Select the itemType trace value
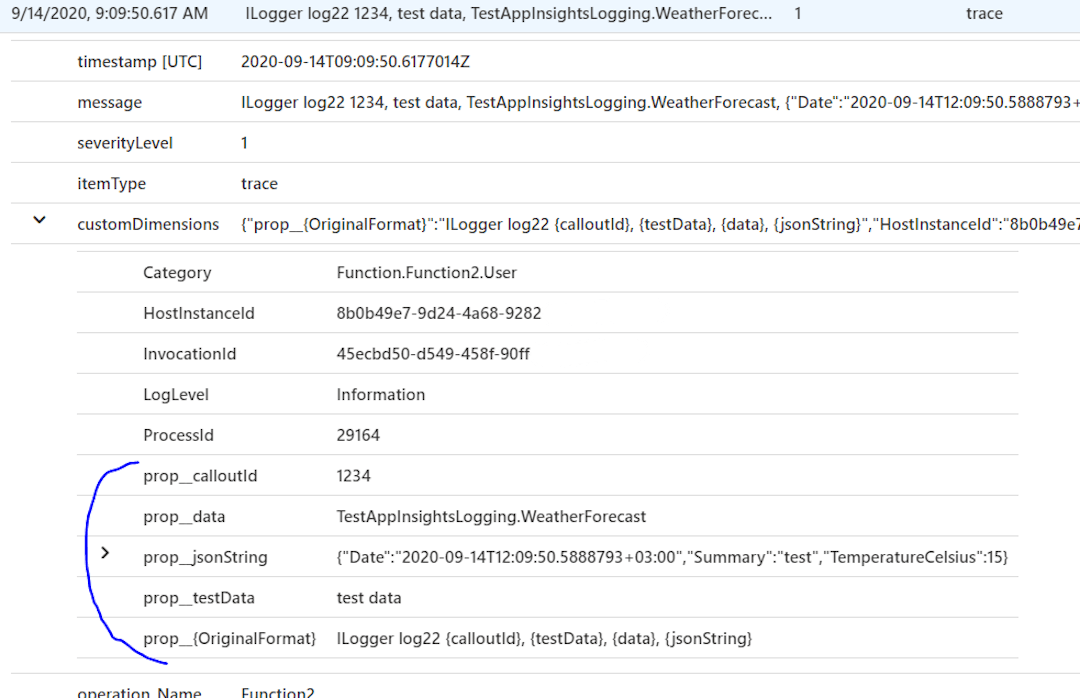This screenshot has height=698, width=1080. pos(259,183)
